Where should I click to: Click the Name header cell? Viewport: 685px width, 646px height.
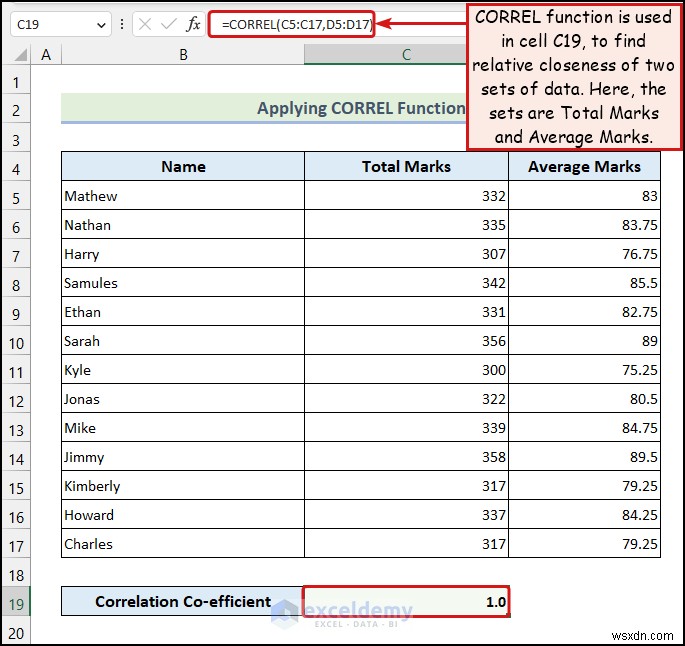pos(183,166)
